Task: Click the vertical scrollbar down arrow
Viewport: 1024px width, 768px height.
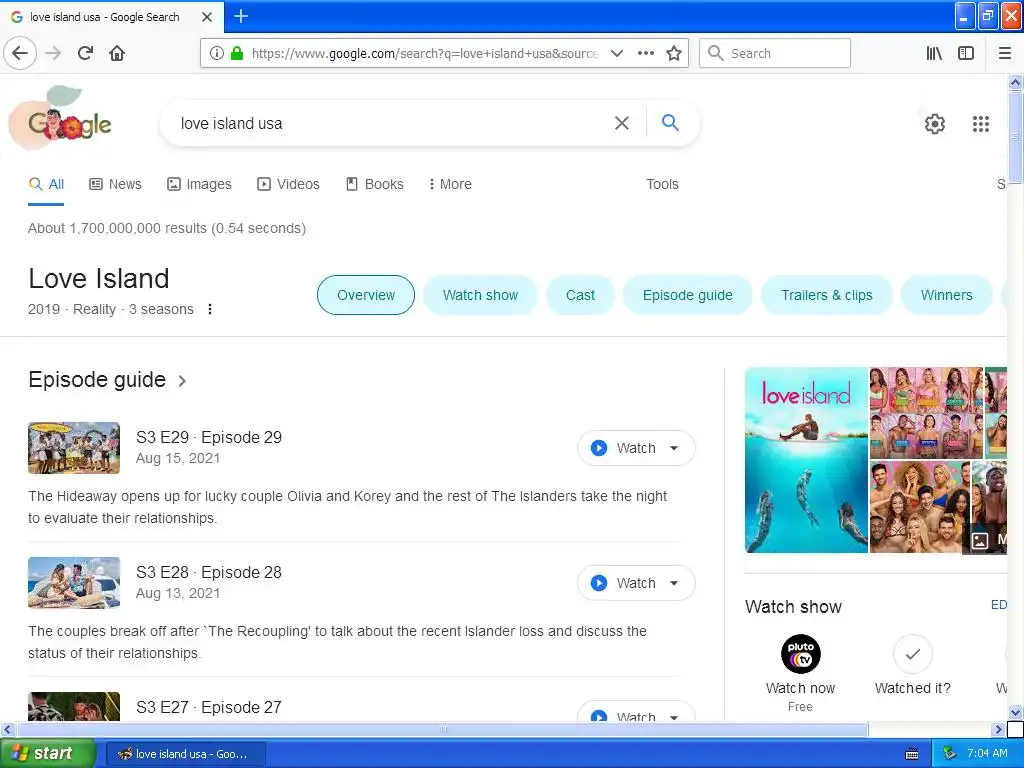Action: (1015, 712)
